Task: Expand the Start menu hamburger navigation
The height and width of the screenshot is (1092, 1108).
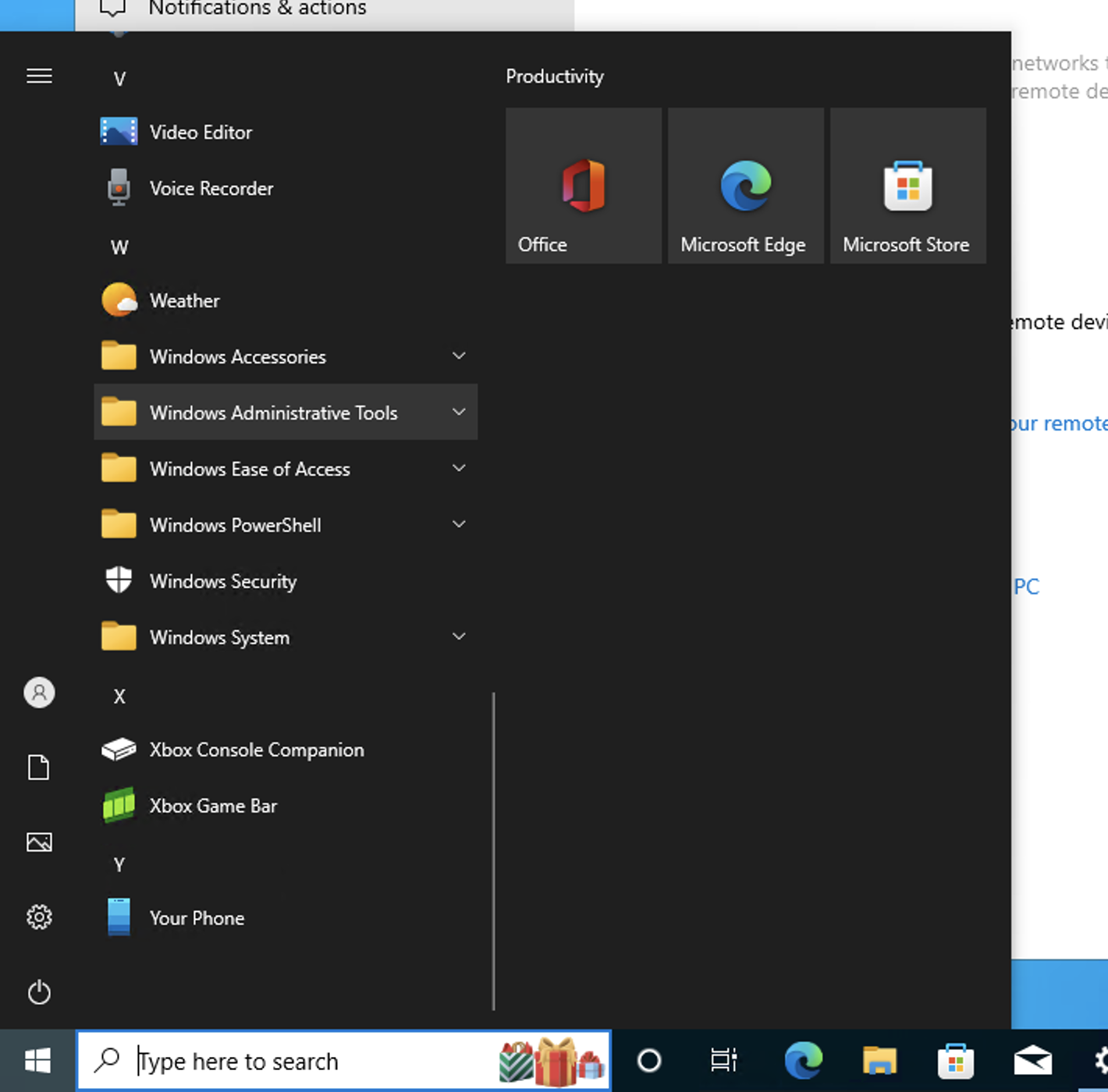Action: (x=39, y=76)
